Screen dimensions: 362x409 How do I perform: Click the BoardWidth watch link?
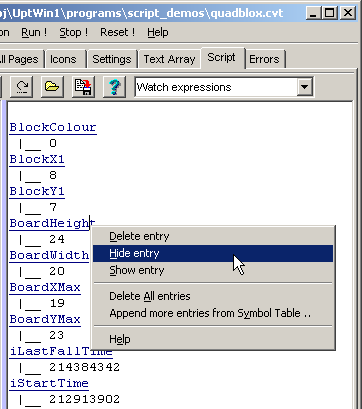click(x=49, y=255)
